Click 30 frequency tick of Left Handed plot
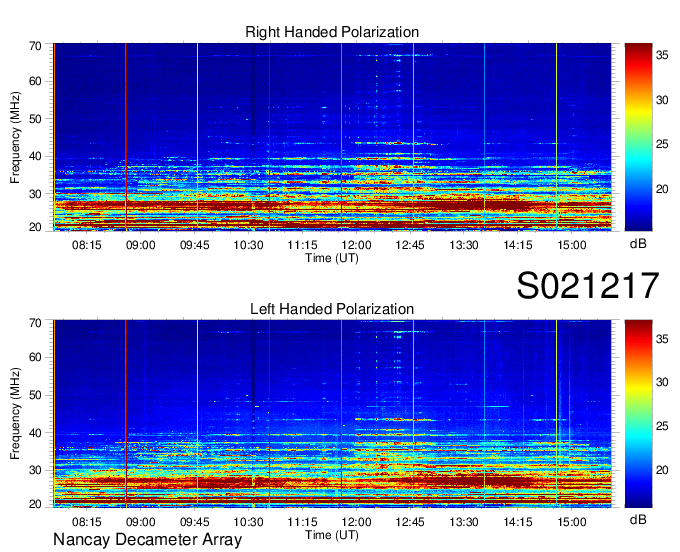 click(x=36, y=470)
